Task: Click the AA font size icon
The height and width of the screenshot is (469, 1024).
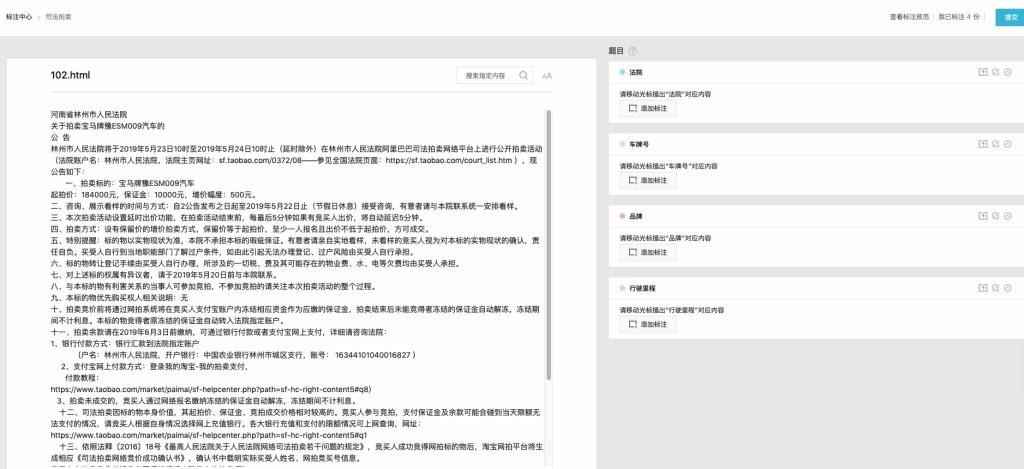Action: [x=547, y=76]
